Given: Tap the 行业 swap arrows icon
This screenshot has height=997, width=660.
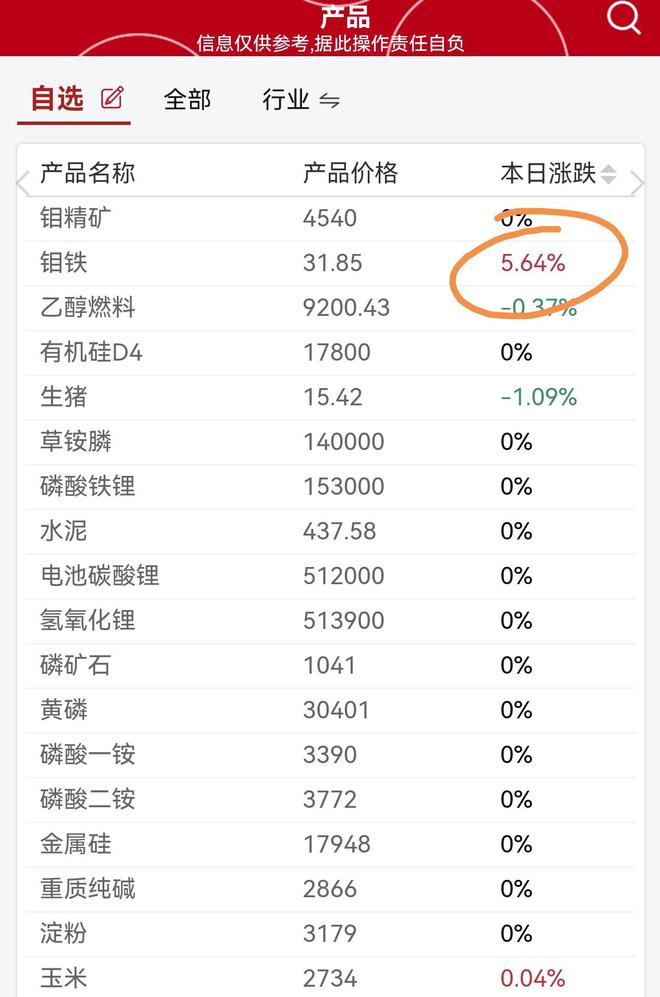Looking at the screenshot, I should pos(329,100).
